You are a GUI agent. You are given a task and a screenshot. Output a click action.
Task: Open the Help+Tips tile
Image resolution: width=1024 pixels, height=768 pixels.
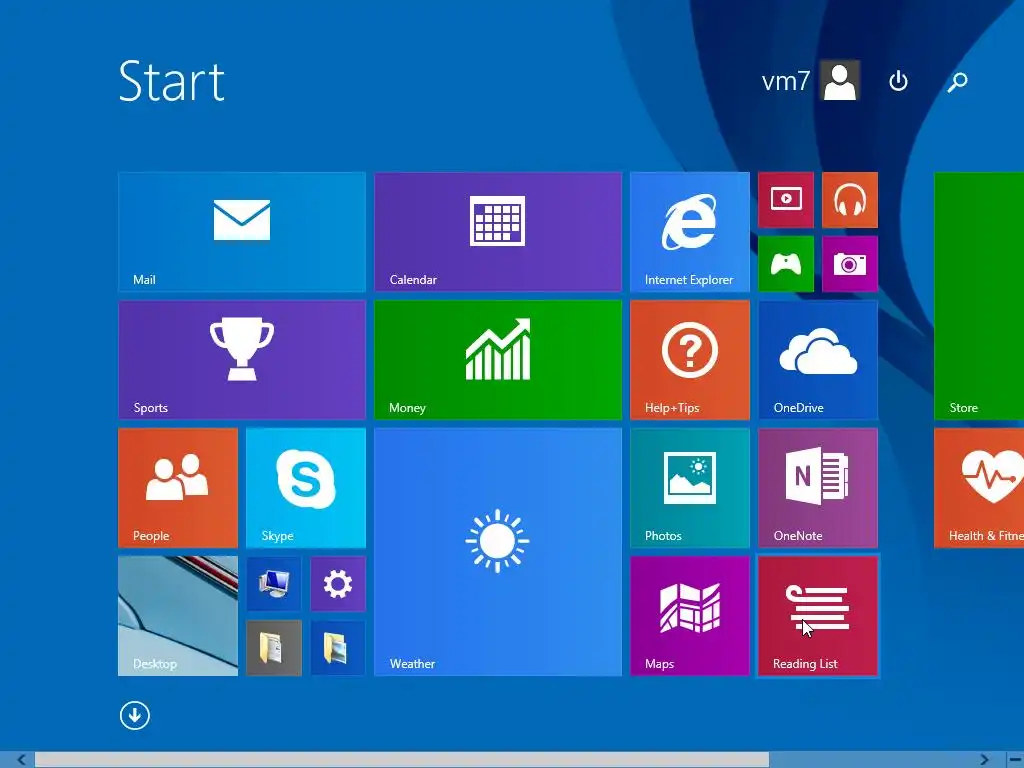coord(690,360)
